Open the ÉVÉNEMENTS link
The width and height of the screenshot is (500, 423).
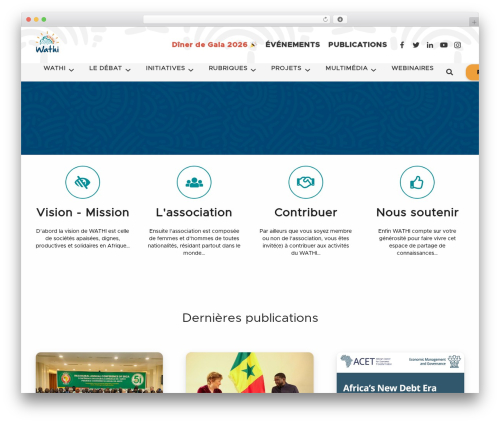click(x=293, y=44)
